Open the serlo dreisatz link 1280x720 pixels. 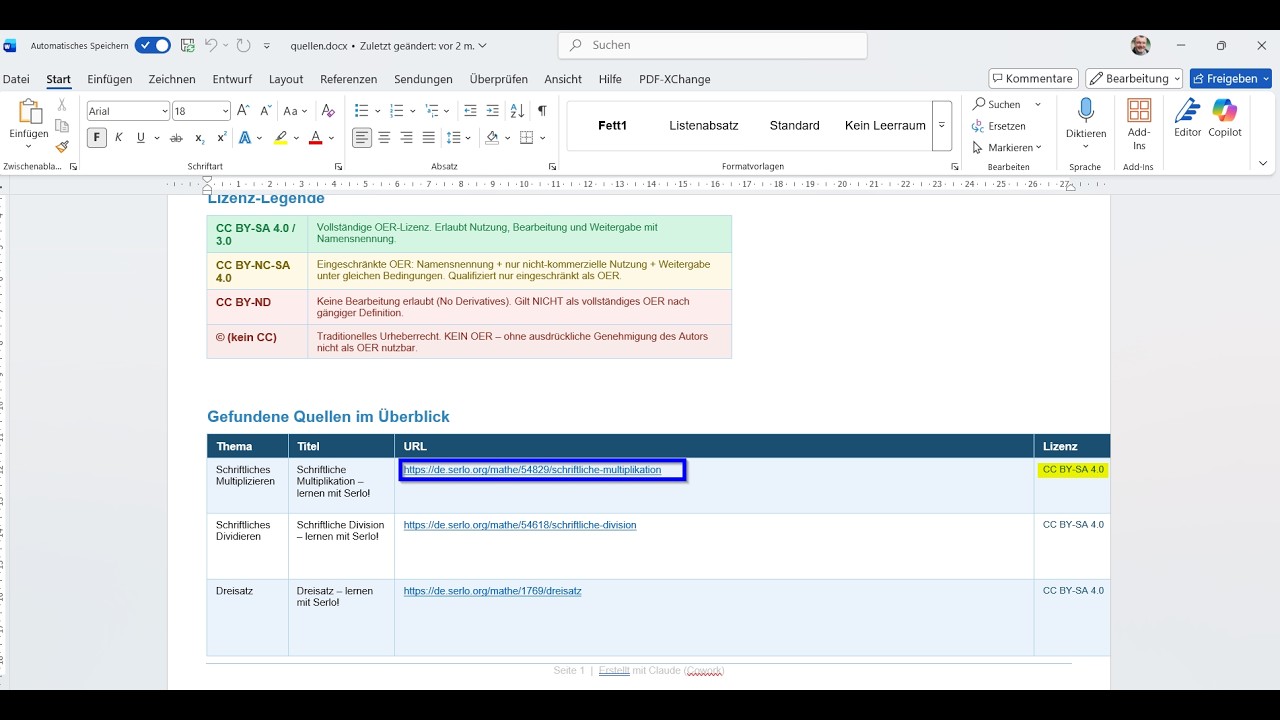point(492,591)
